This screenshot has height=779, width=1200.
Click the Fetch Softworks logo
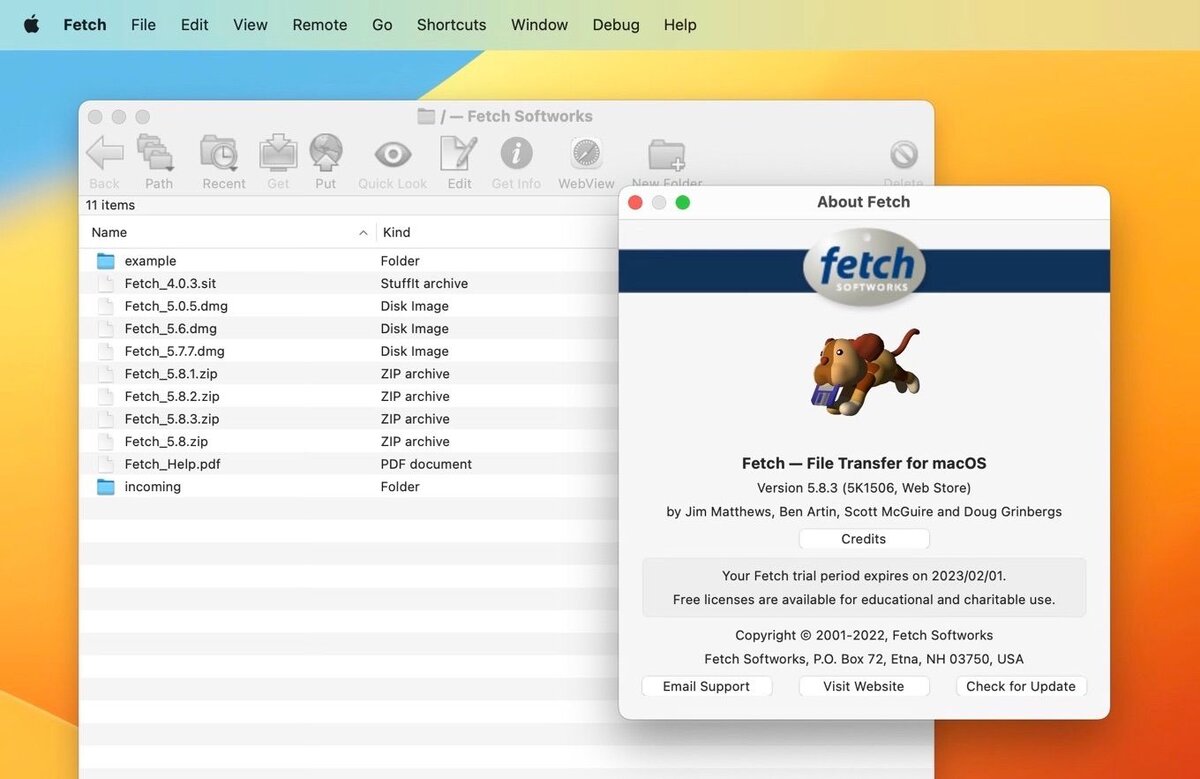tap(864, 267)
